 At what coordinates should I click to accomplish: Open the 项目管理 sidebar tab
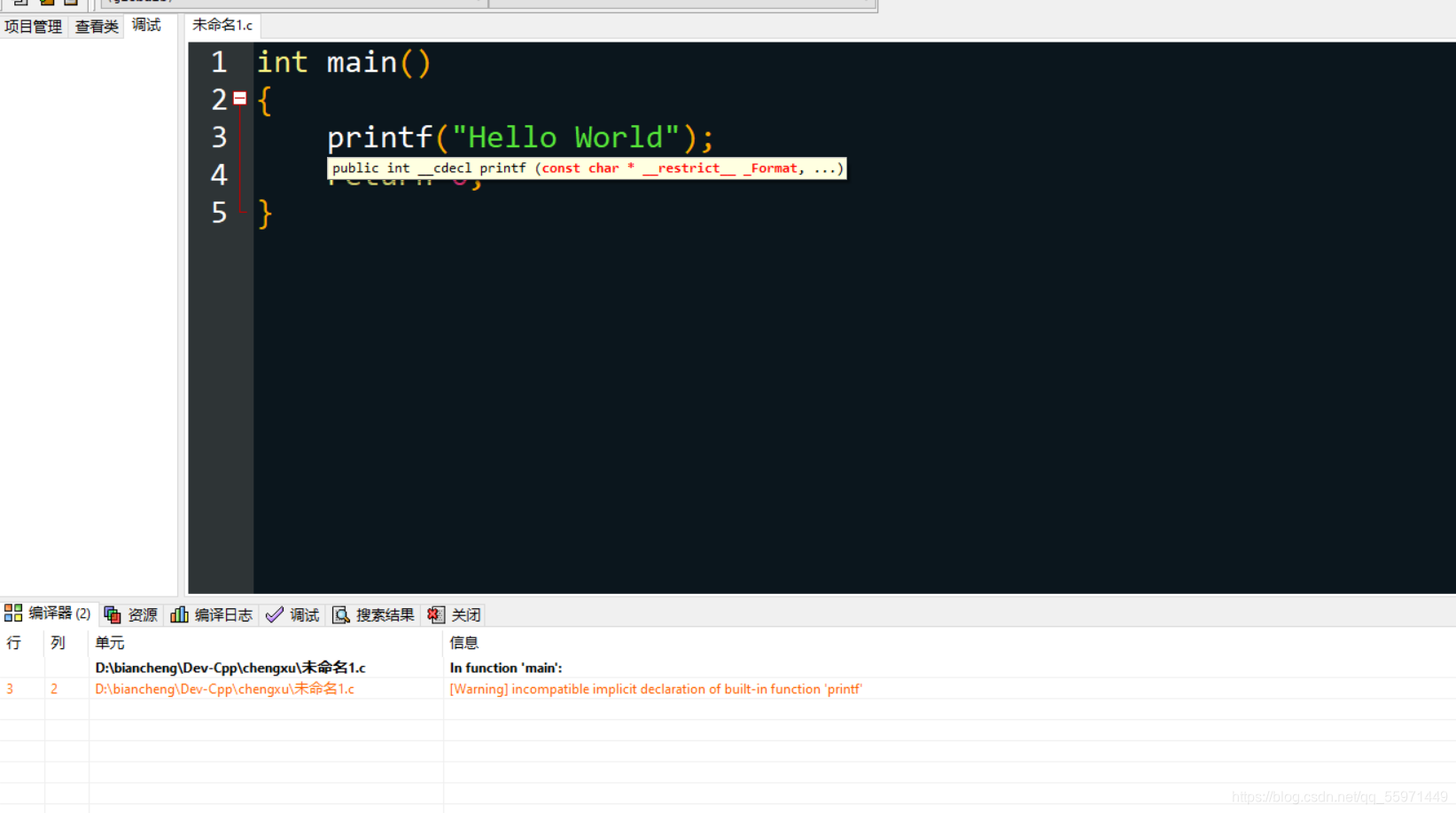[33, 27]
